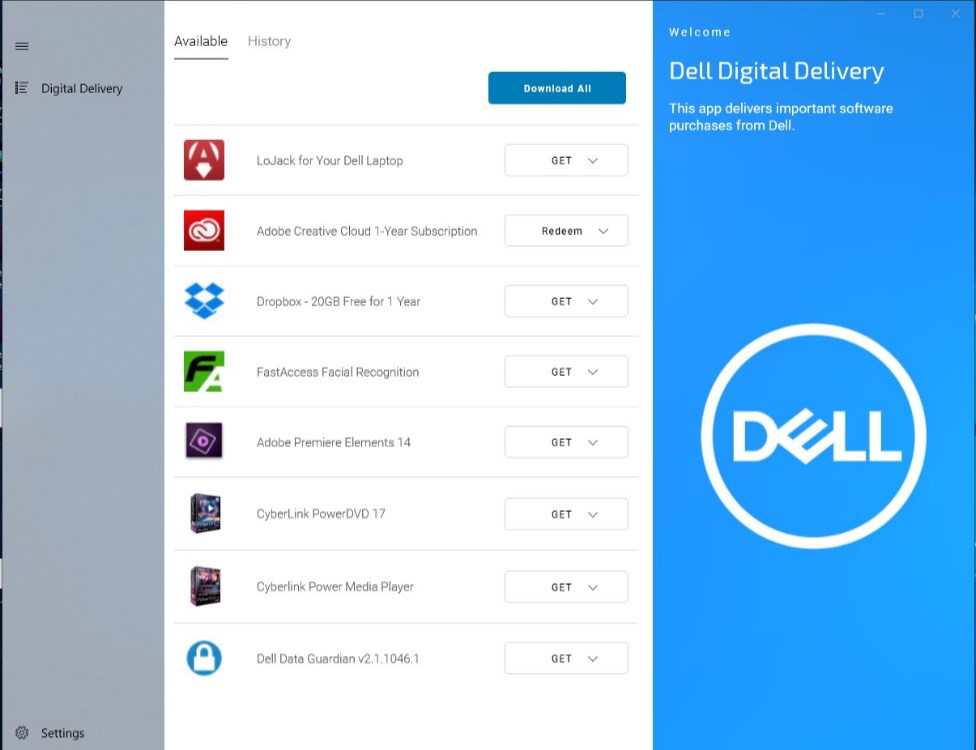Screen dimensions: 976x750
Task: Expand Redeem chevron for Adobe Creative Cloud
Action: 603,231
